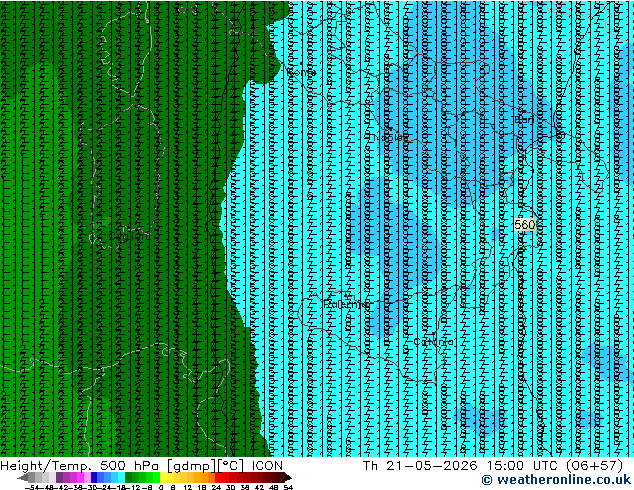Screen dimensions: 634x490
Task: Click the cyan swatch in the temperature legend
Action: (121, 477)
